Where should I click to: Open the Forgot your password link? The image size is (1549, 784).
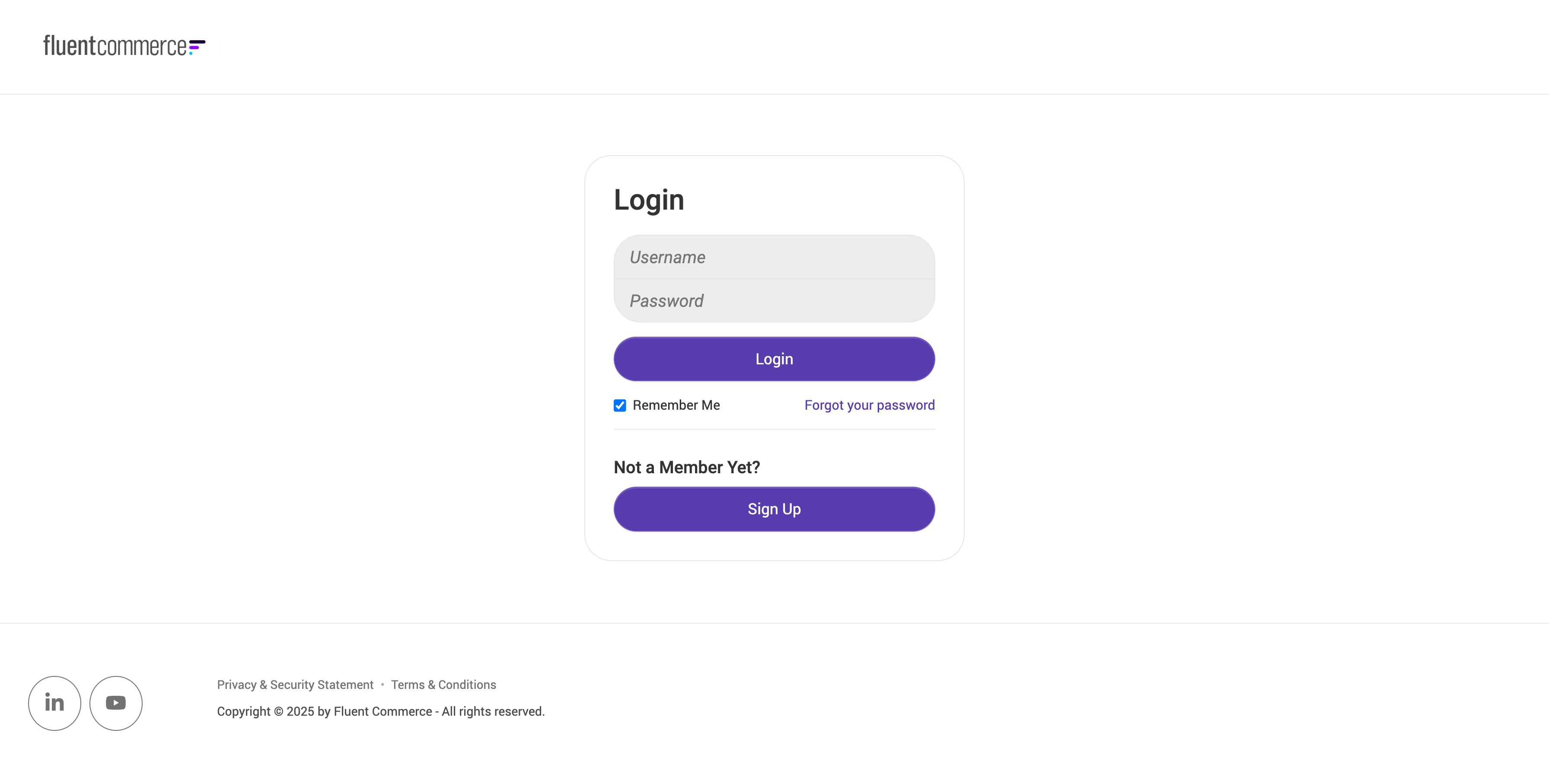(869, 406)
